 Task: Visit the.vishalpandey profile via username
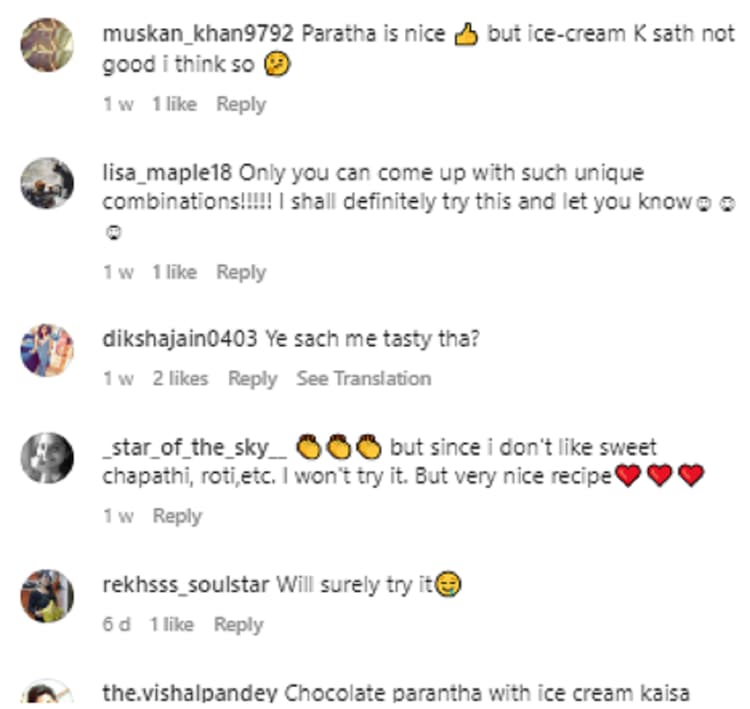coord(192,692)
